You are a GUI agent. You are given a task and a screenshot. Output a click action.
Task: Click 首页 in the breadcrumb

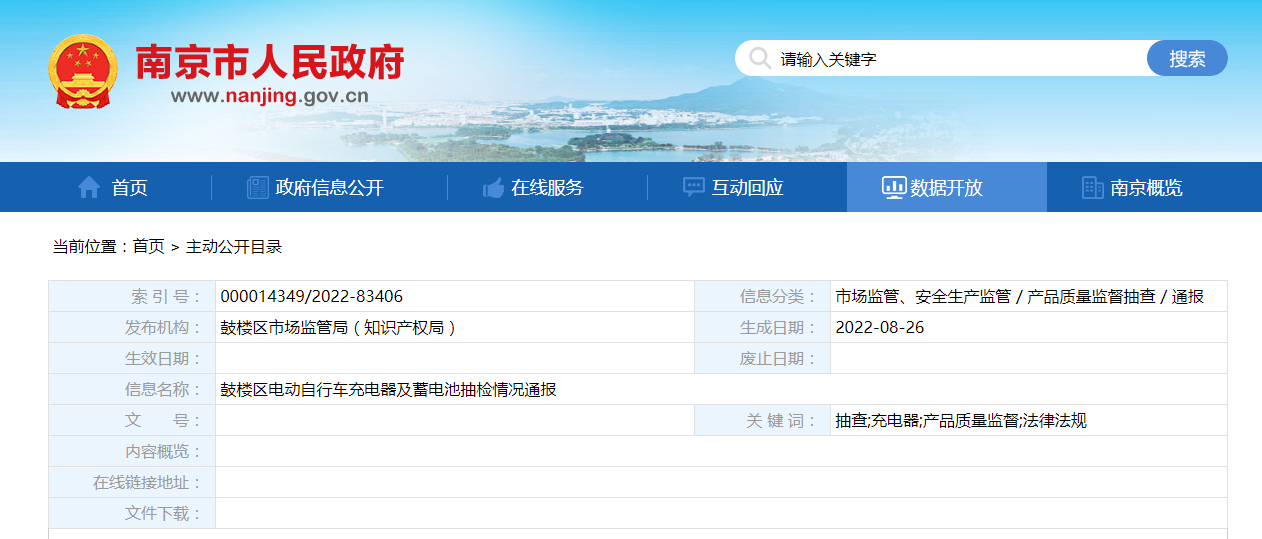(x=148, y=247)
